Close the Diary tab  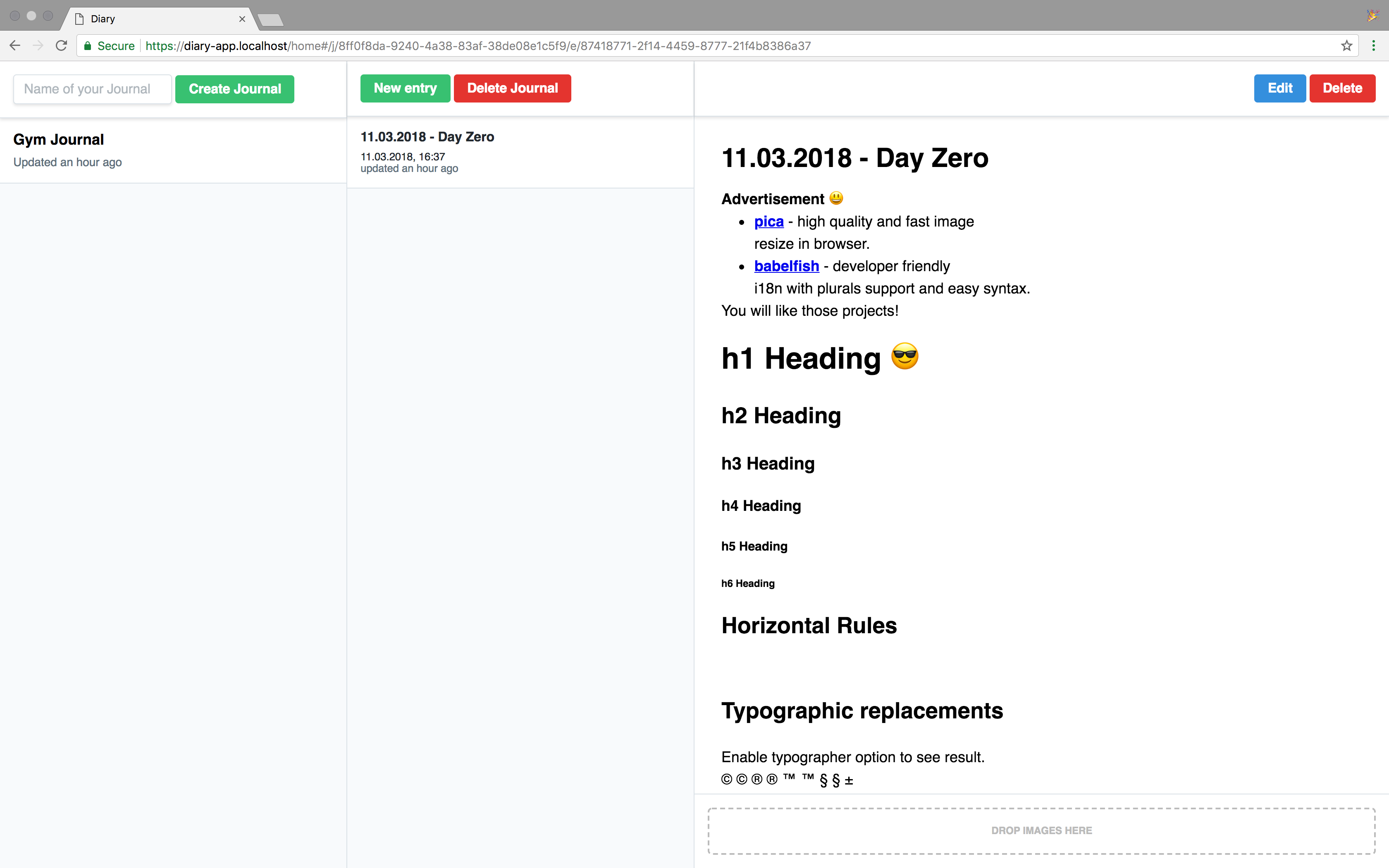[x=242, y=18]
